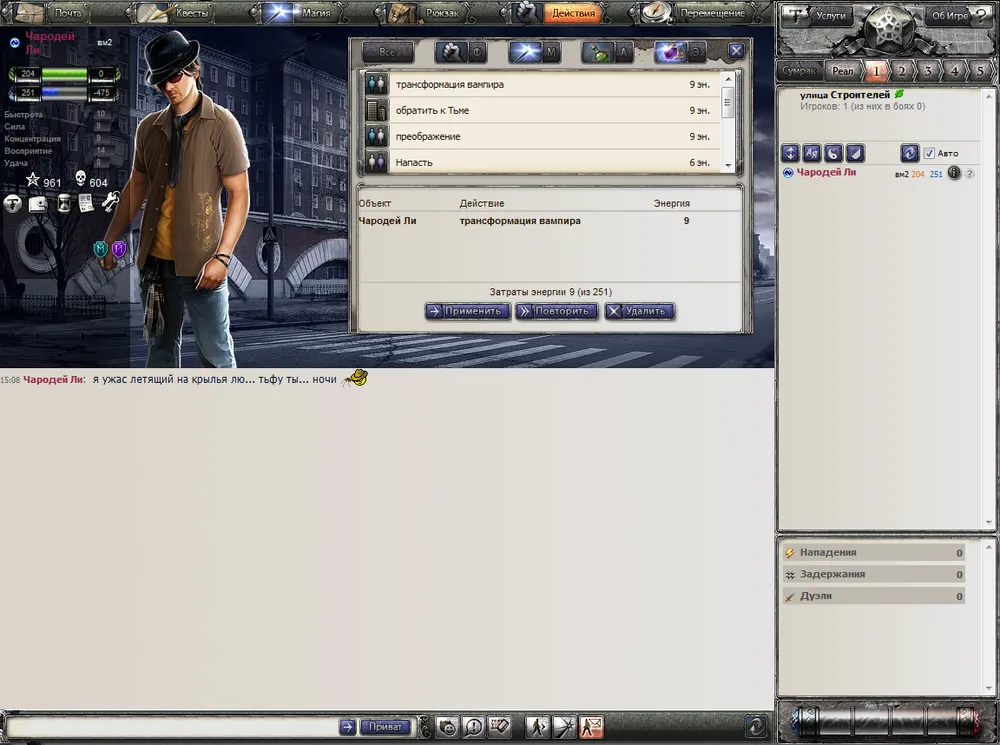Click hourglass icon under character stats
The width and height of the screenshot is (1000, 745).
point(64,203)
